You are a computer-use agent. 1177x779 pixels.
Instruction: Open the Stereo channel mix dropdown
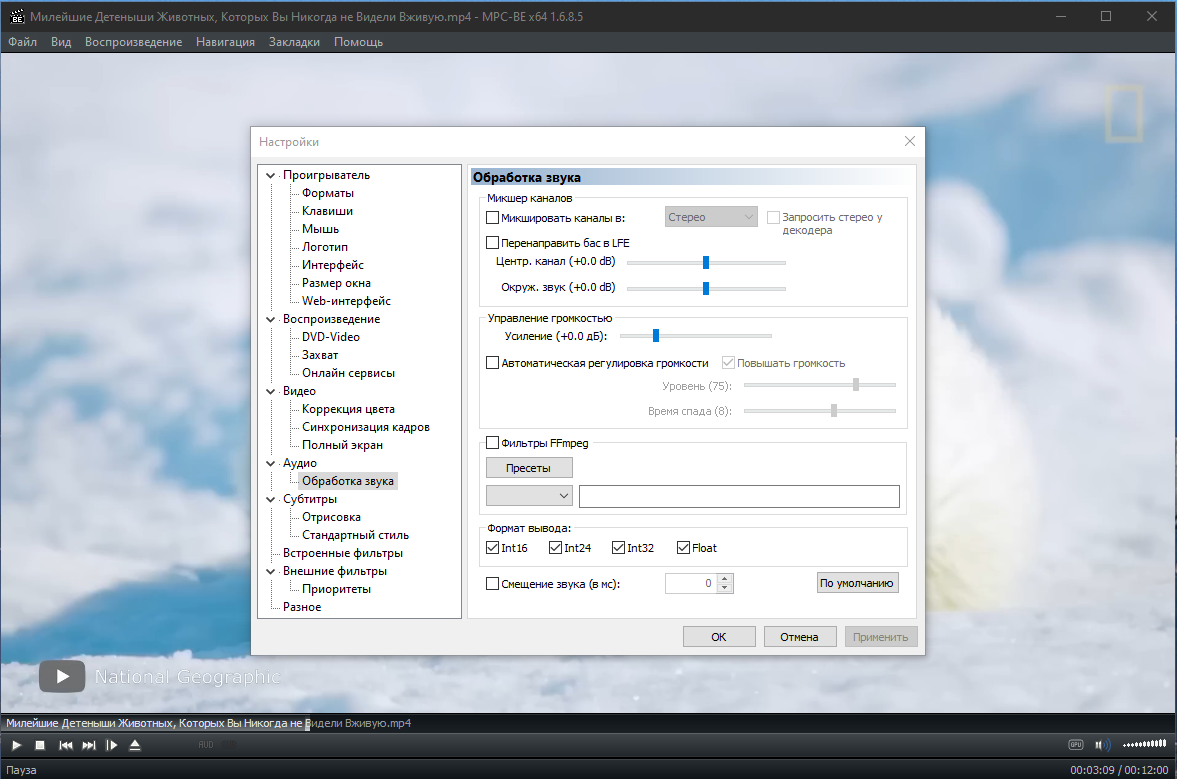coord(711,217)
